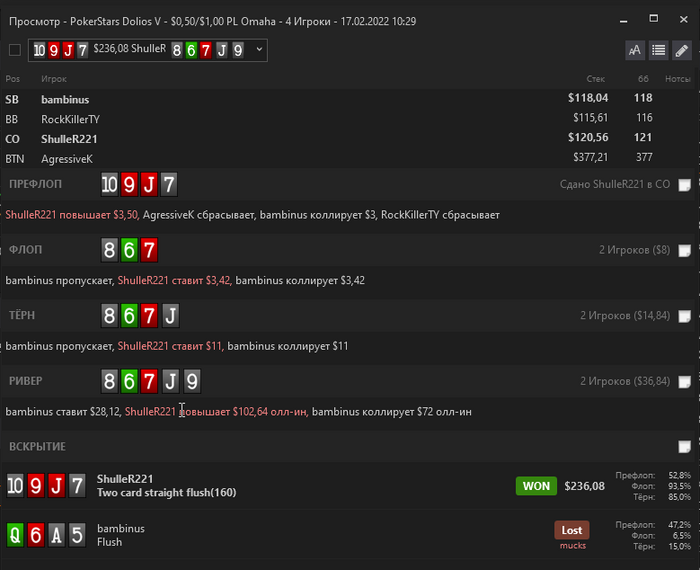Add a note on the ВСКРЫТИЕ section
Screen dimensions: 700x570
coord(684,446)
